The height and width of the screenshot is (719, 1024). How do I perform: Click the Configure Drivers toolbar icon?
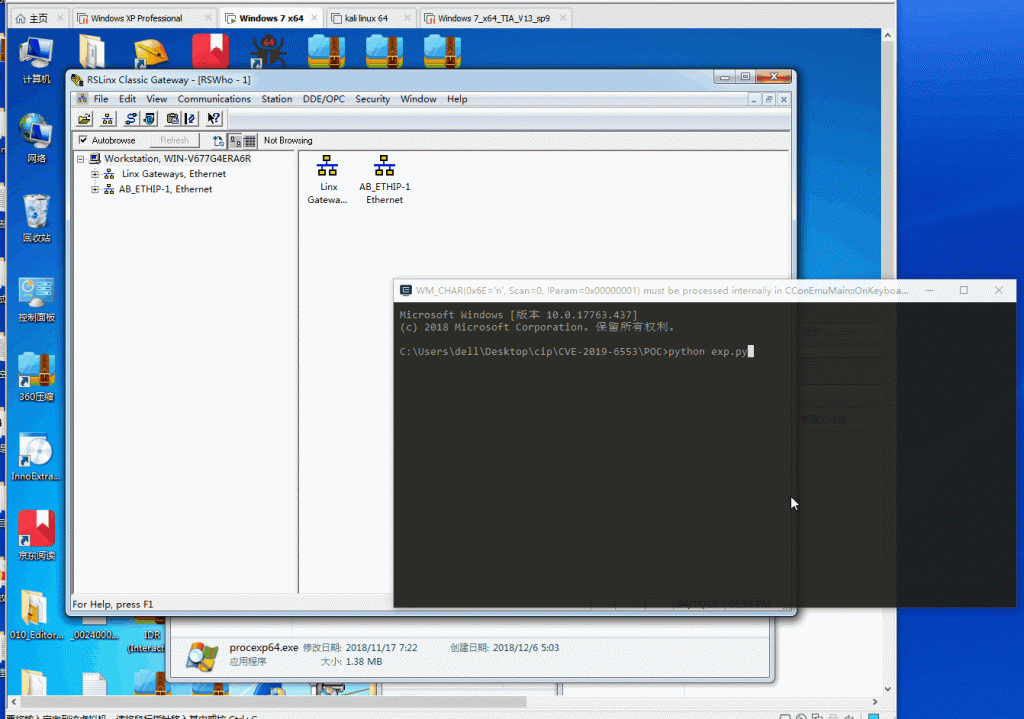pyautogui.click(x=130, y=119)
